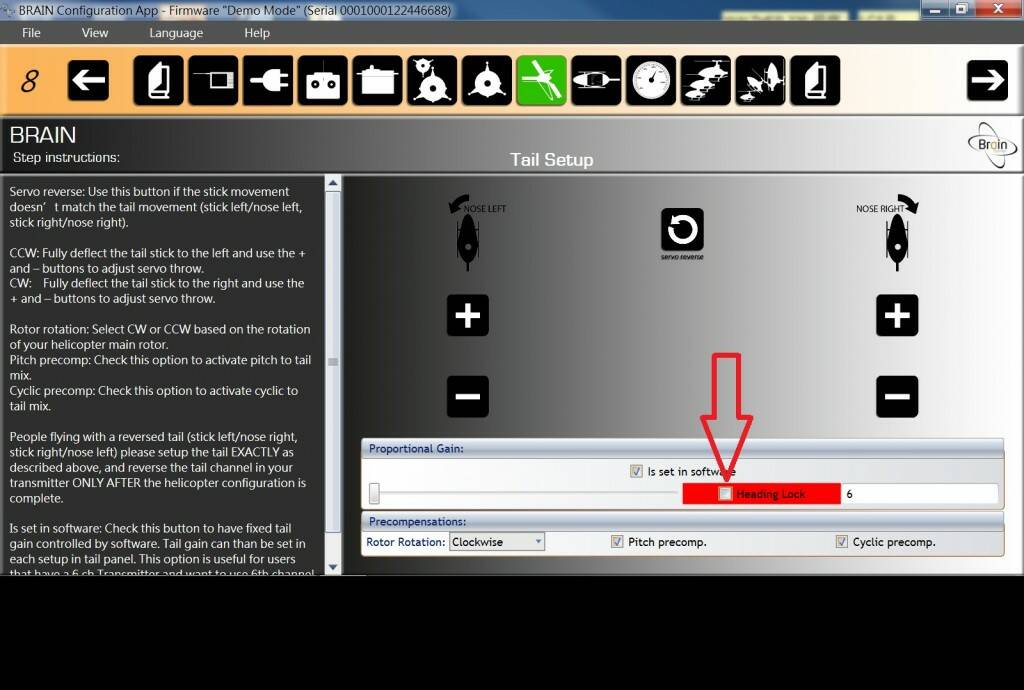
Task: Toggle the 'Is set in software' checkbox
Action: click(636, 471)
